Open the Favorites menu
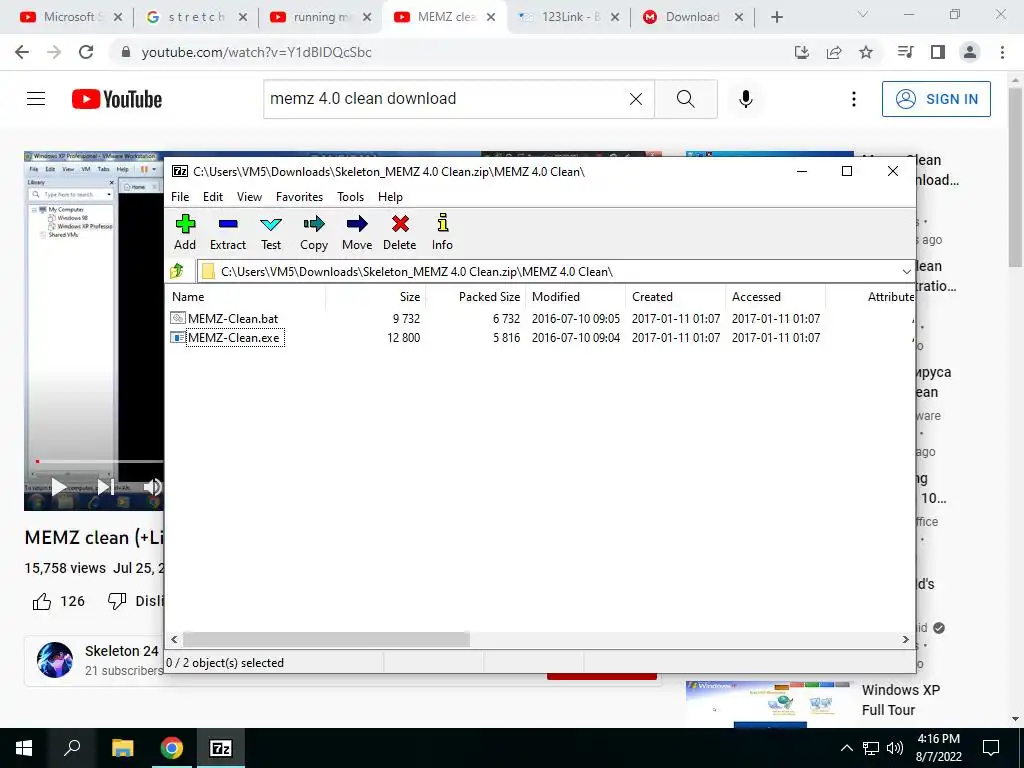 (x=299, y=197)
